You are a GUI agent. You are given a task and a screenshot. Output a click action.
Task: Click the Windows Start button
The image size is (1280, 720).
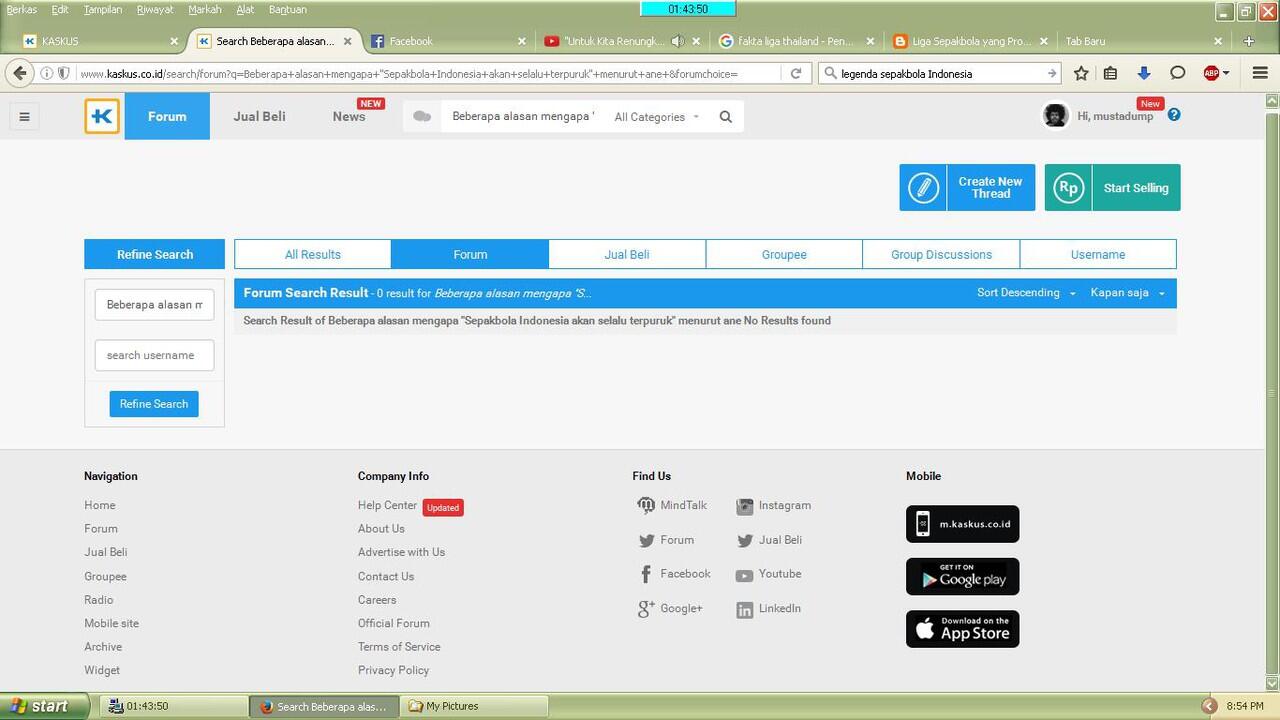tap(45, 706)
